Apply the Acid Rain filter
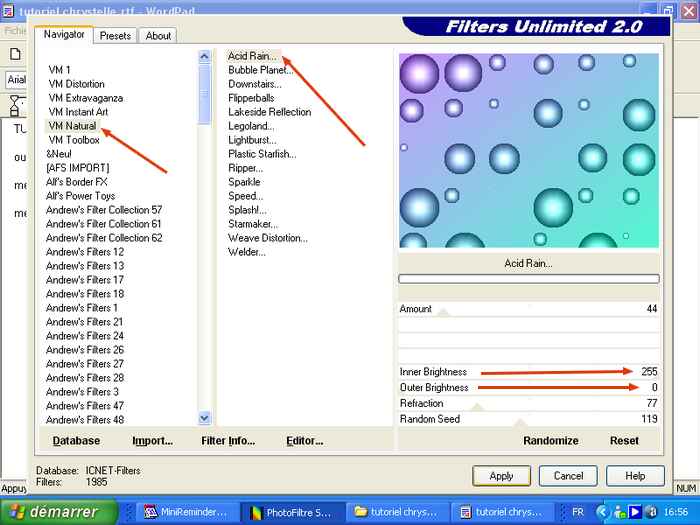 501,476
